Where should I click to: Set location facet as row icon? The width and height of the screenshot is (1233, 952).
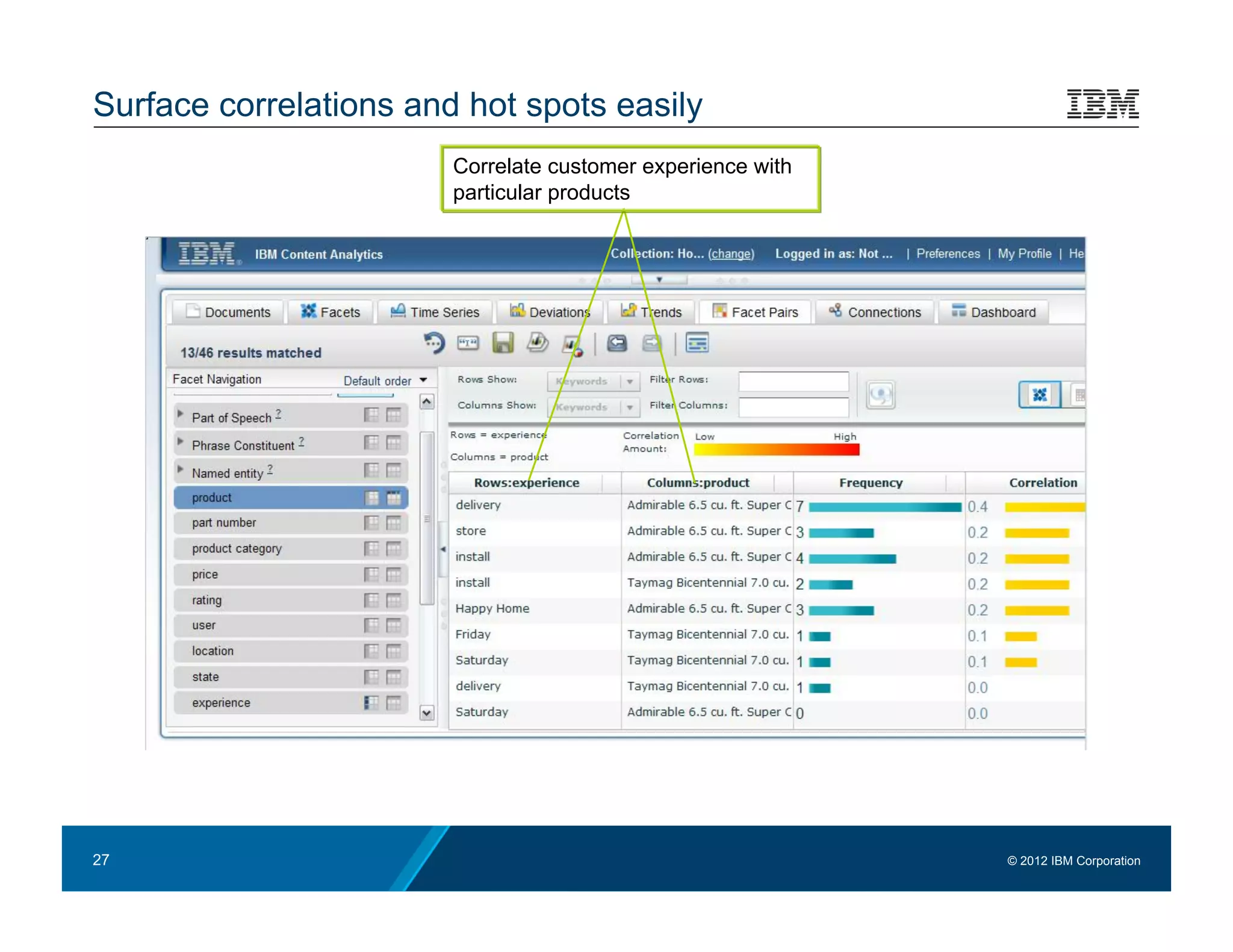[x=372, y=651]
